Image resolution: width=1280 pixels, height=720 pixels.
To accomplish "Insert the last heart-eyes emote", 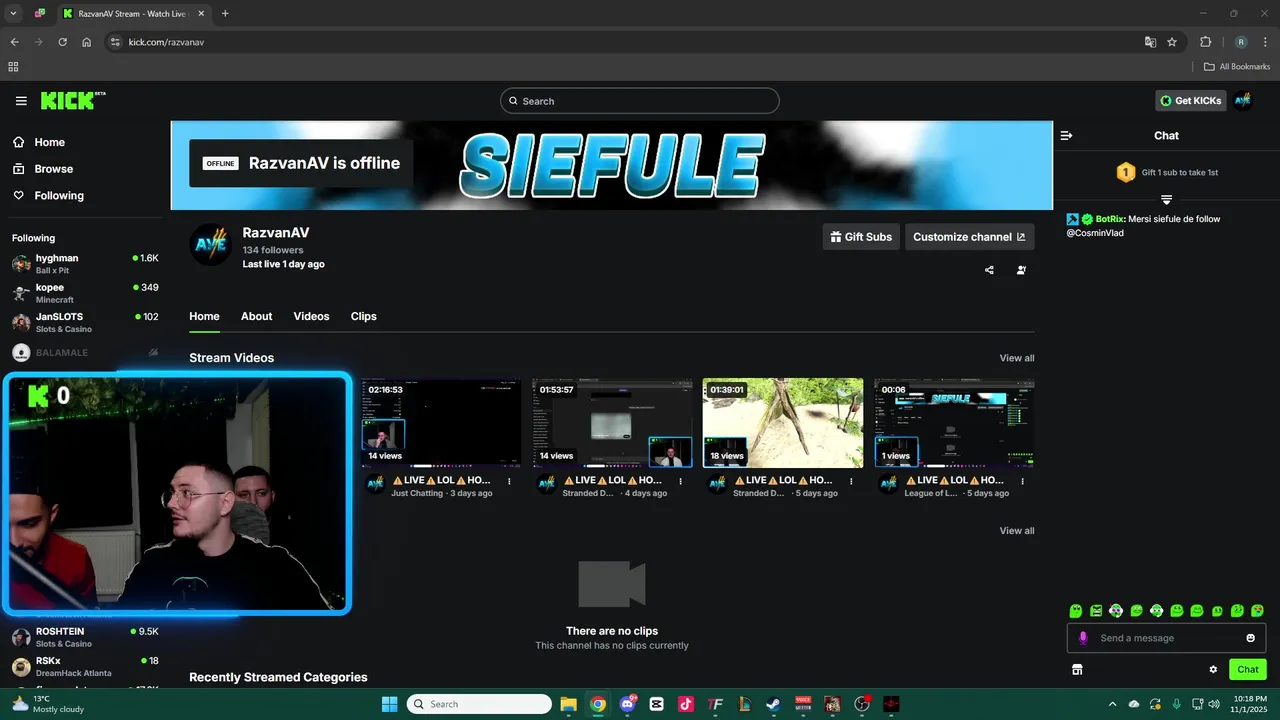I will (x=1258, y=611).
